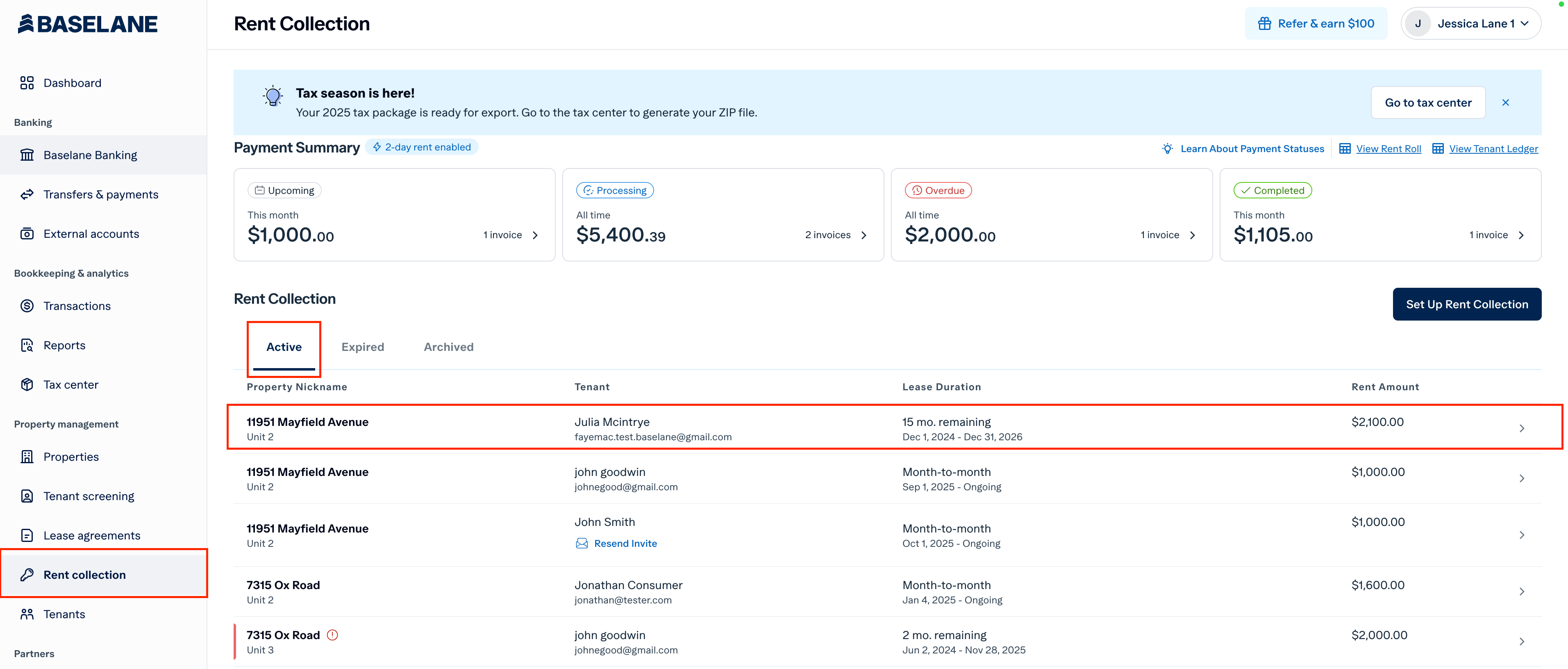Expand the Processing 2 invoices chevron
The image size is (1568, 669).
click(x=864, y=235)
